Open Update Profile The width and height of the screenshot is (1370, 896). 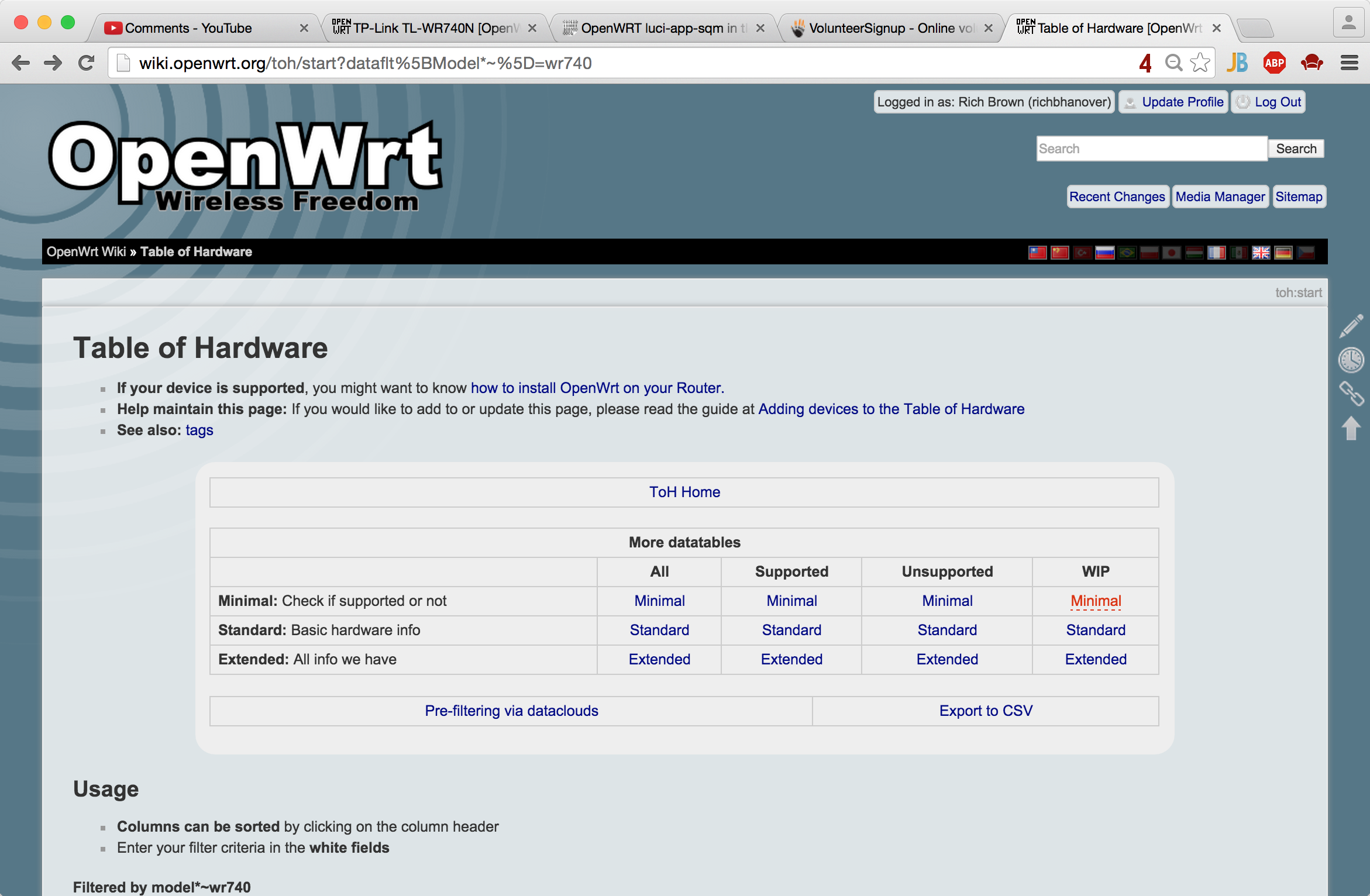tap(1173, 102)
